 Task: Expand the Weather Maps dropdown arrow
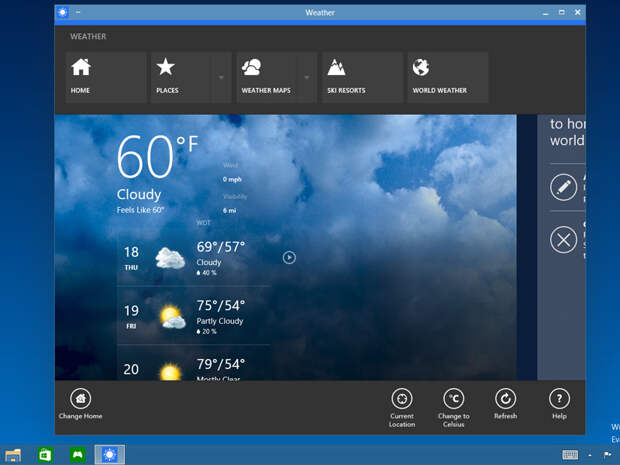tap(306, 78)
